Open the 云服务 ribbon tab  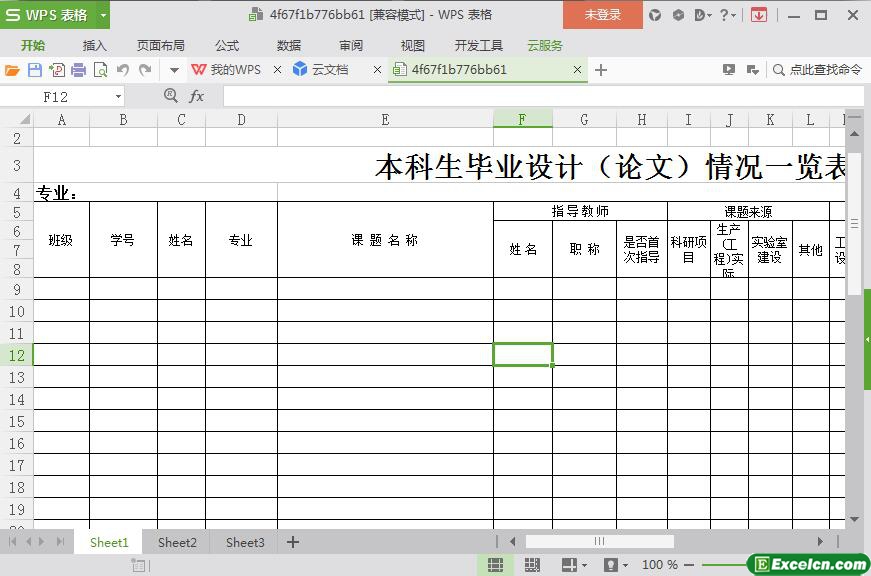pyautogui.click(x=545, y=46)
